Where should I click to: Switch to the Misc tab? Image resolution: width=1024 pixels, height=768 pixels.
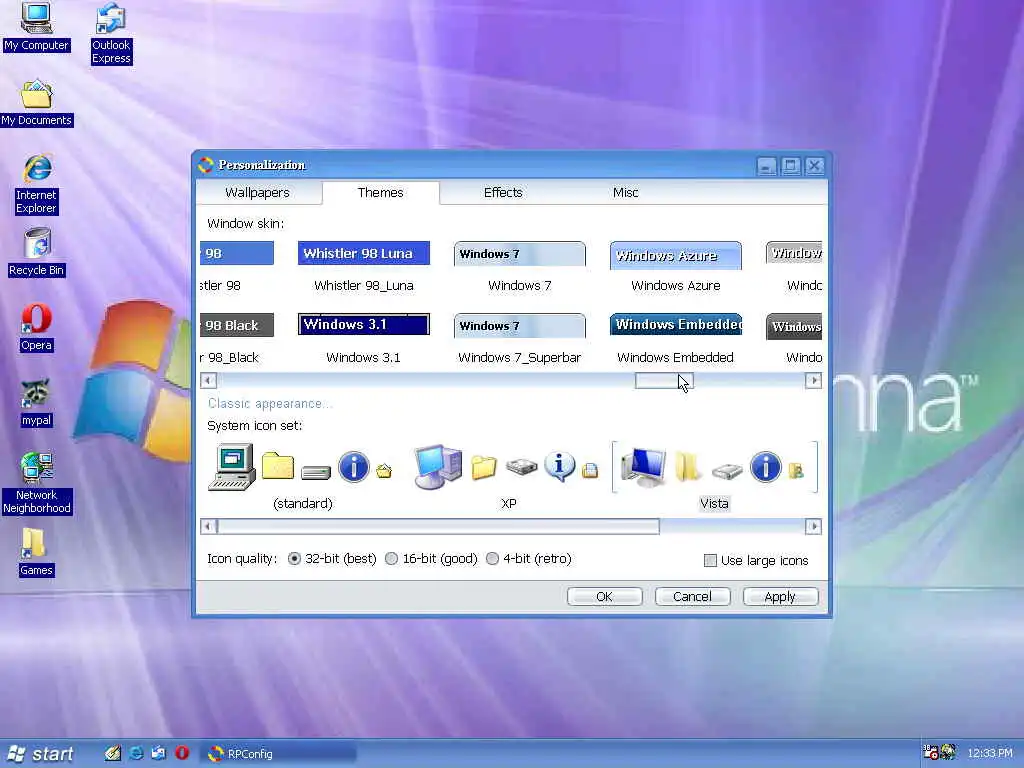click(626, 193)
